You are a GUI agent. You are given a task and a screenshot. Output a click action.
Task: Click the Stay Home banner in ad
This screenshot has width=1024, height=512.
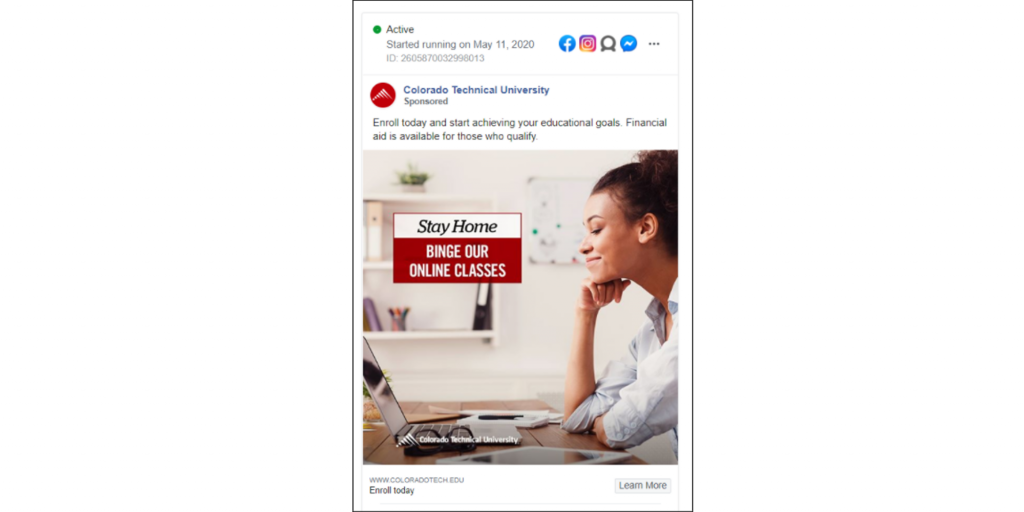click(x=457, y=227)
